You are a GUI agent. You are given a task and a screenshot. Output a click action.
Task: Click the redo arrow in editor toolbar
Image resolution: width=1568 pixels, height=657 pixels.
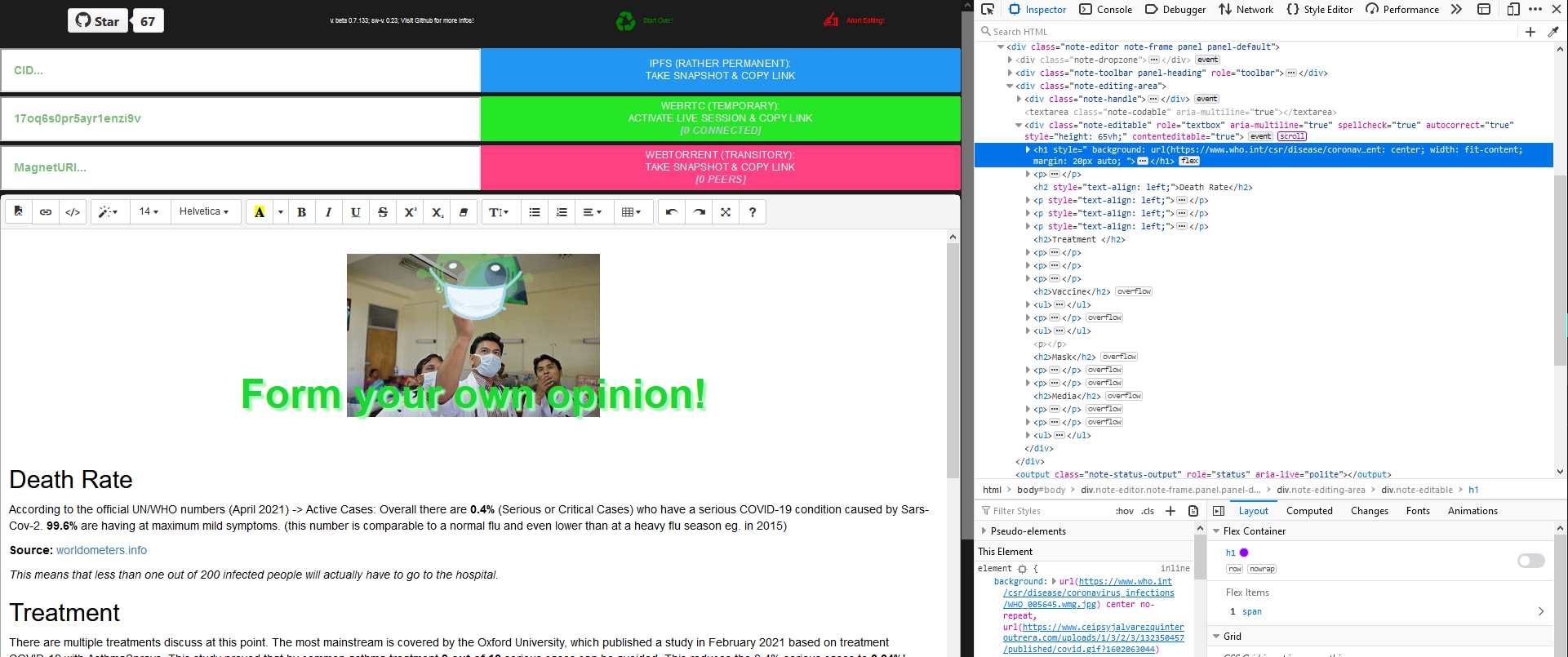click(x=699, y=212)
